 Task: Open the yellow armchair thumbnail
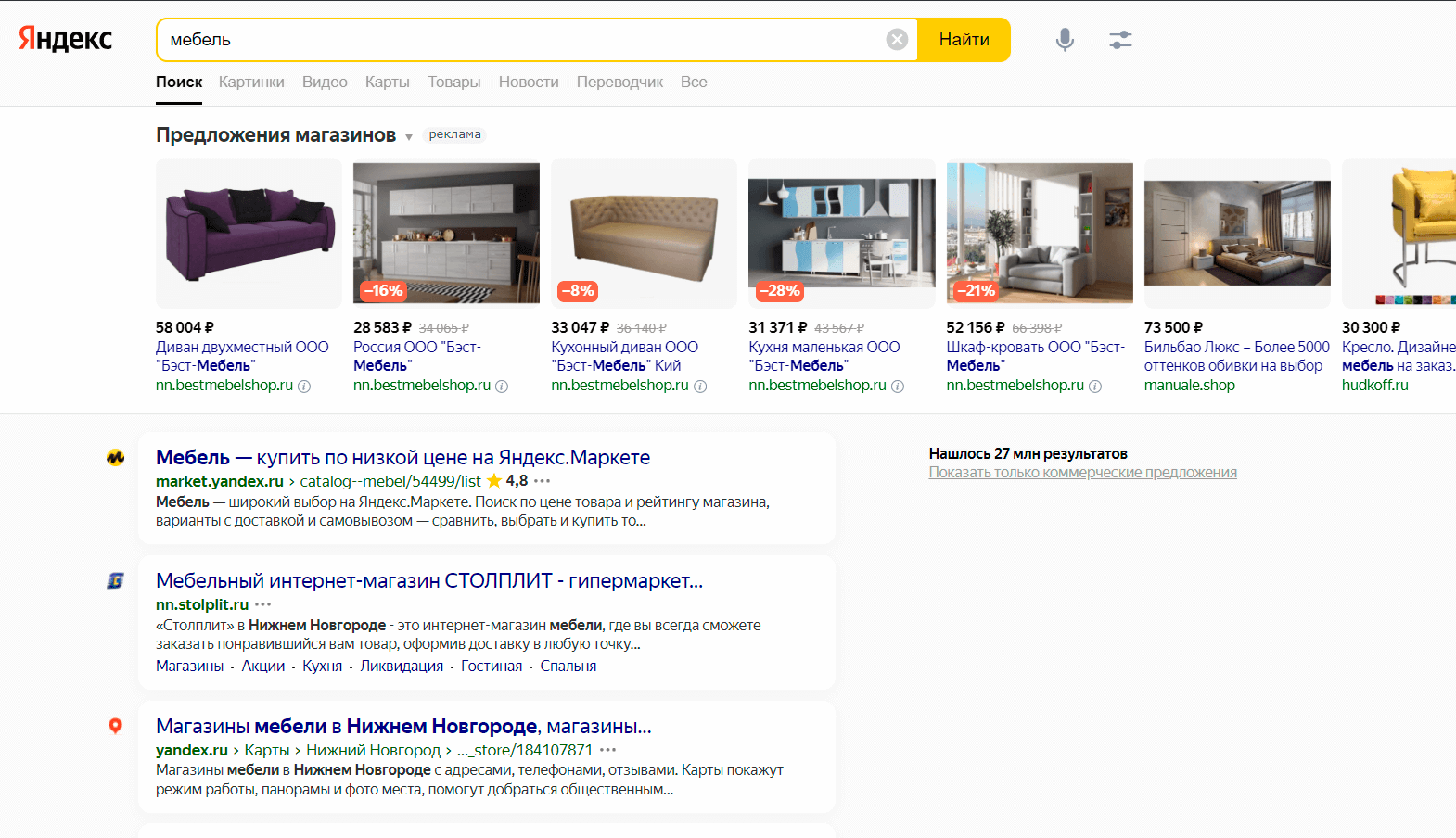(1399, 233)
